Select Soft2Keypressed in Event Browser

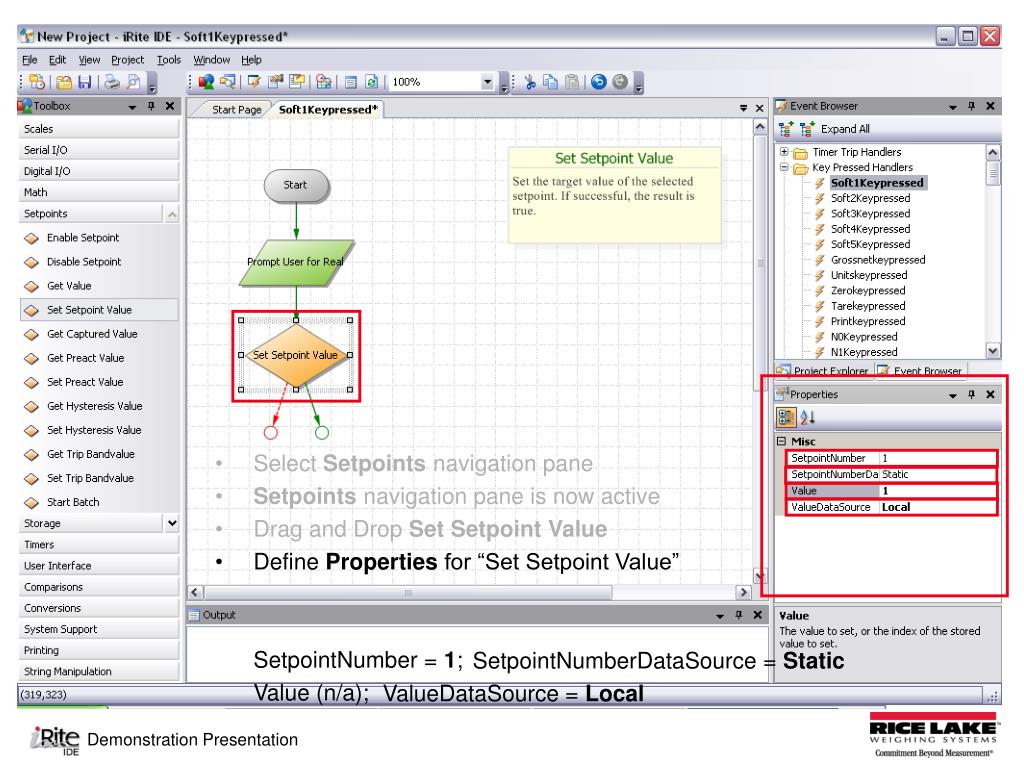[870, 198]
